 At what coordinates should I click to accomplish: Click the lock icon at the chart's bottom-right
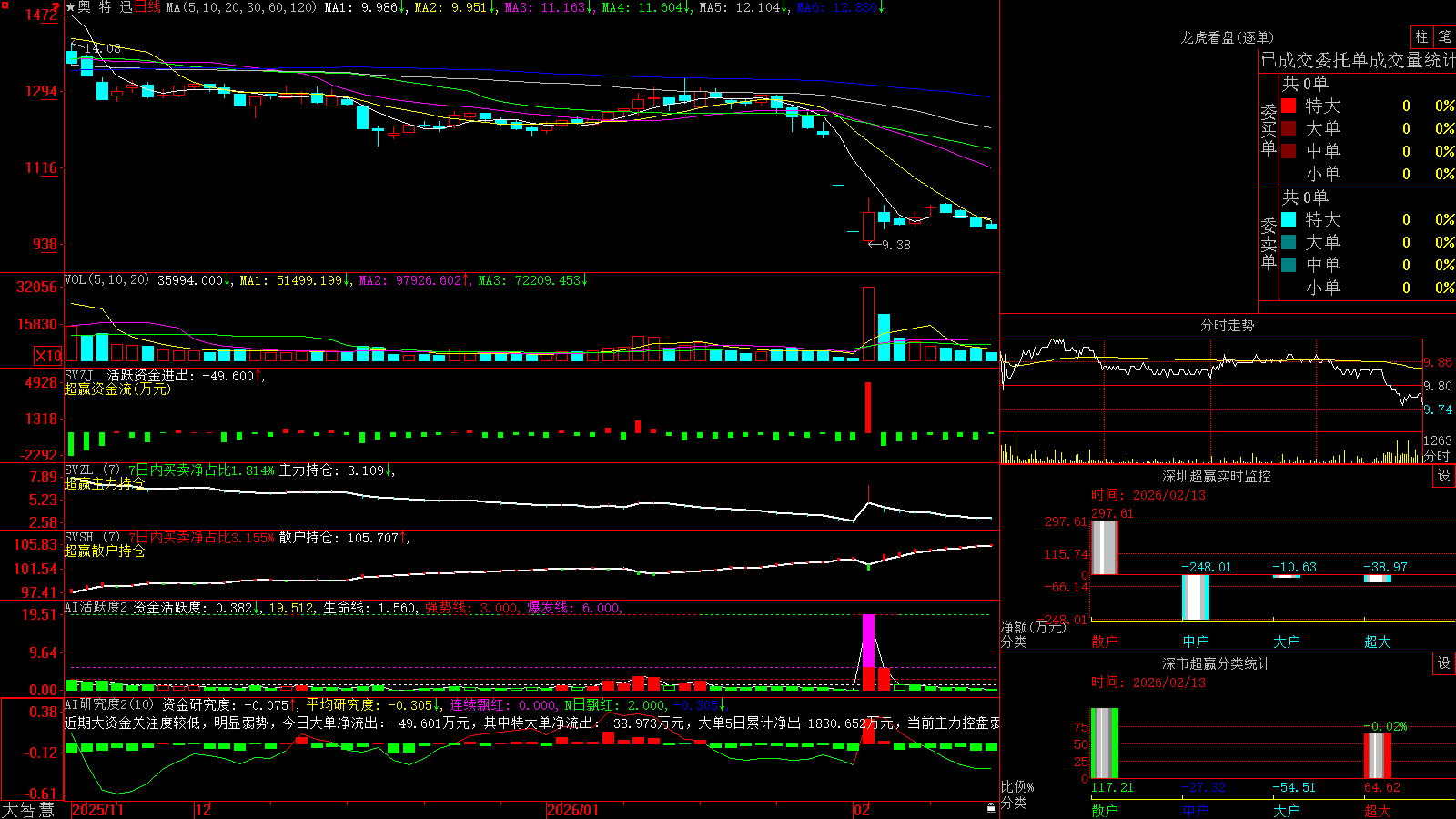point(992,808)
